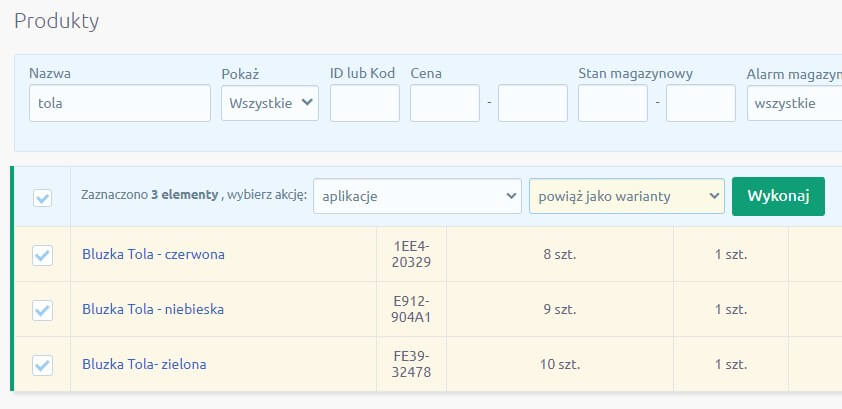Open the Alarm magazynowy 'wszystkie' dropdown

point(794,103)
